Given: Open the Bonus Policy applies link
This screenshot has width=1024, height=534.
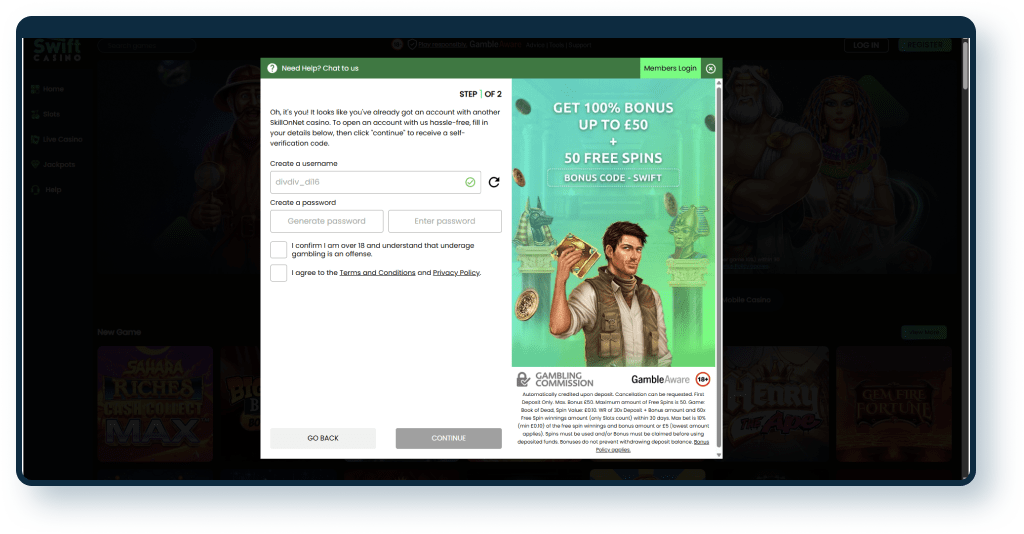Looking at the screenshot, I should [652, 446].
